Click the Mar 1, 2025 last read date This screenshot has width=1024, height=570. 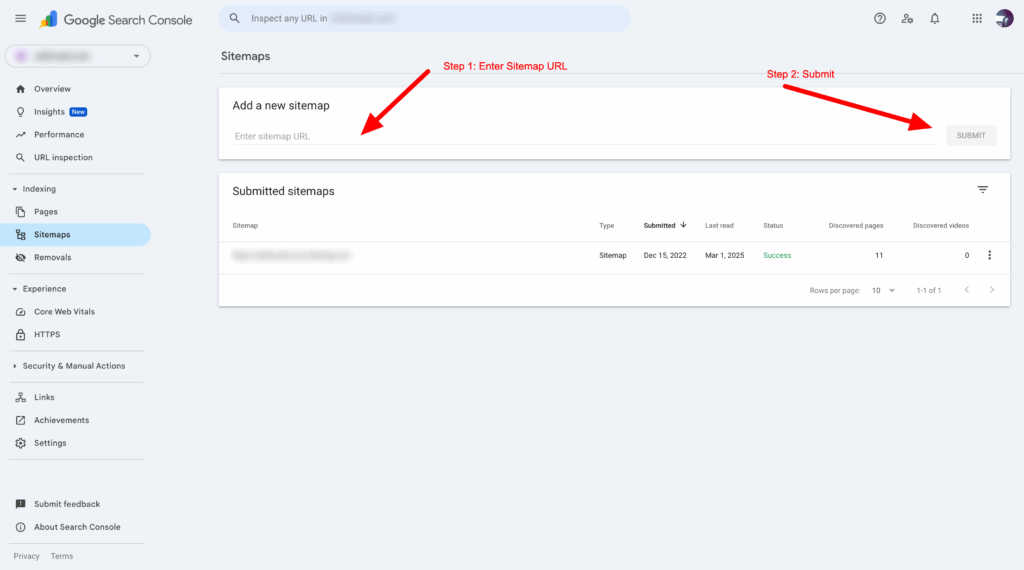[x=724, y=255]
